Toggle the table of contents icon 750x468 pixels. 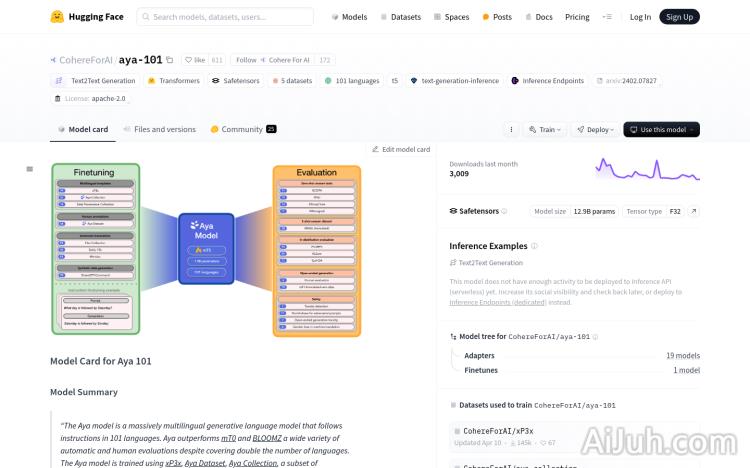pos(30,169)
